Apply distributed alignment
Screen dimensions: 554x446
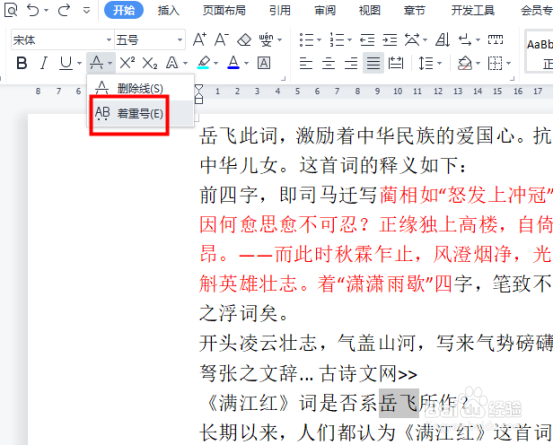396,64
